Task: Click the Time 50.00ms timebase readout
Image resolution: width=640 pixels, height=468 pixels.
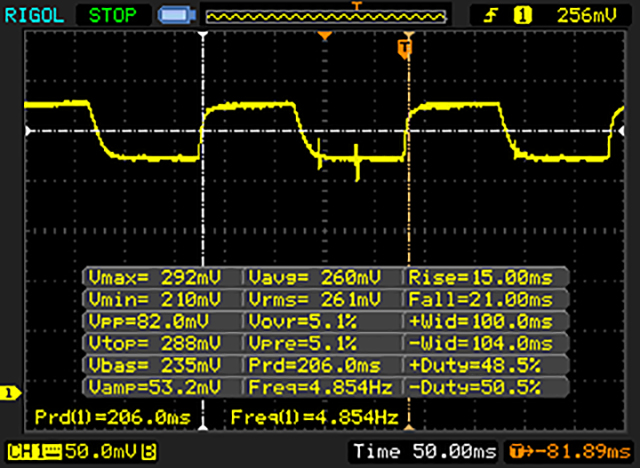Action: point(425,452)
